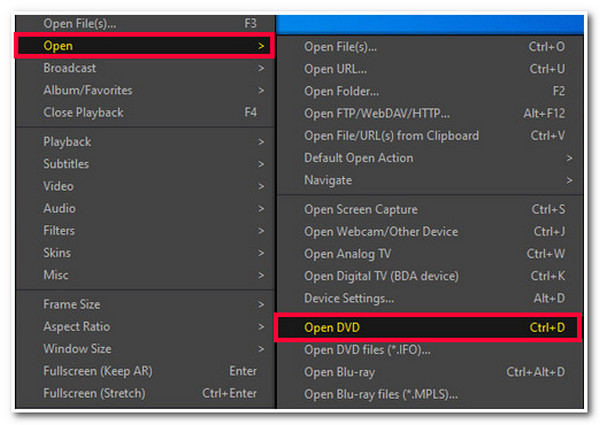Open the Misc submenu
The width and height of the screenshot is (600, 425).
(145, 275)
